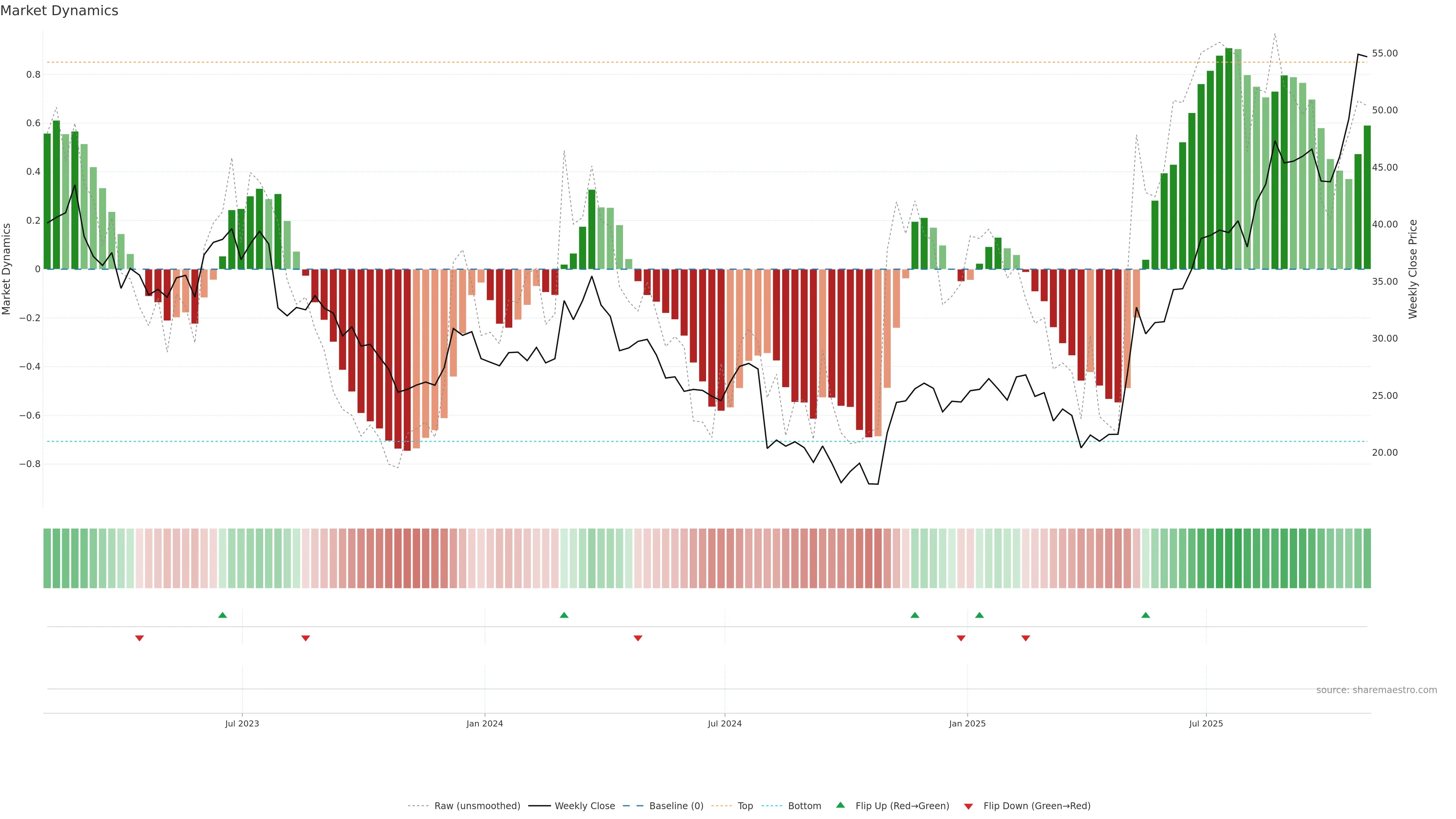Click the source: sharemaestro.com text
Screen dimensions: 1456x819
click(x=1376, y=690)
